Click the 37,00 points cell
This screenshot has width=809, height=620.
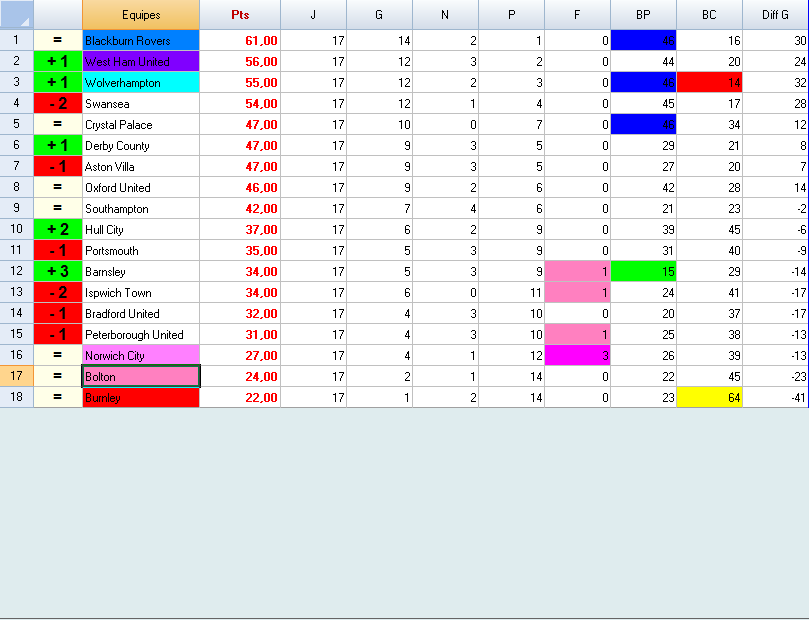(x=240, y=229)
